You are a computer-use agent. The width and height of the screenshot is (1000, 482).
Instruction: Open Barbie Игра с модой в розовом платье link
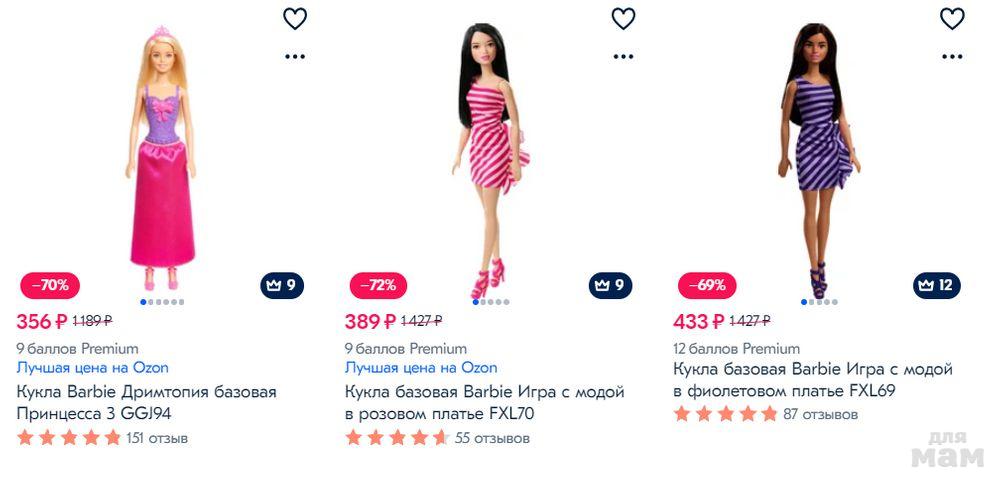tap(484, 402)
